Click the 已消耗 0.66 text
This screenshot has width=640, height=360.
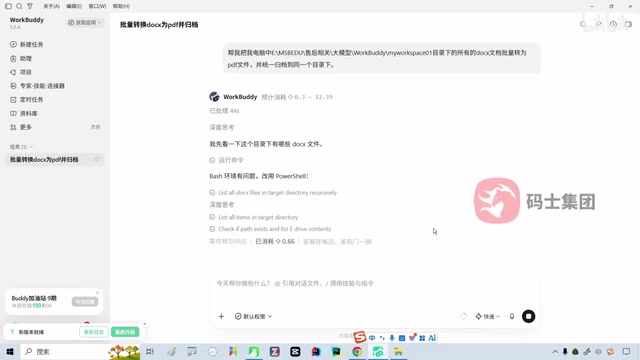275,242
